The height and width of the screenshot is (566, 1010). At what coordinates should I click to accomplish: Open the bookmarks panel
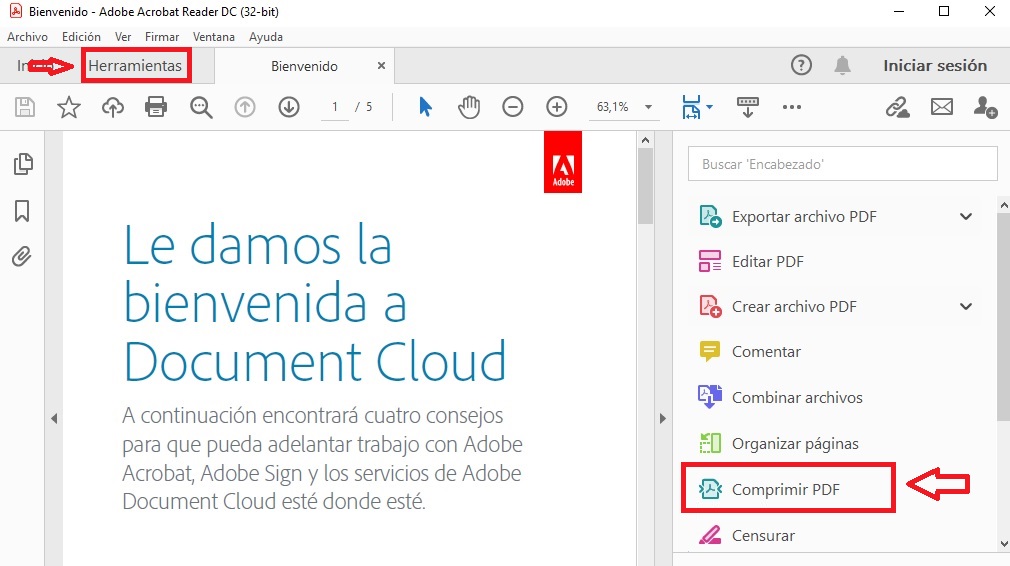(23, 211)
